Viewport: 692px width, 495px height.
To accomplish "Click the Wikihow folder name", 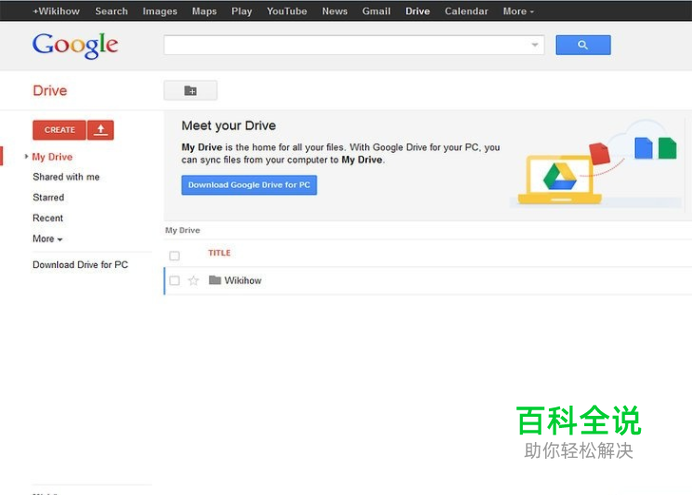I will (x=243, y=281).
